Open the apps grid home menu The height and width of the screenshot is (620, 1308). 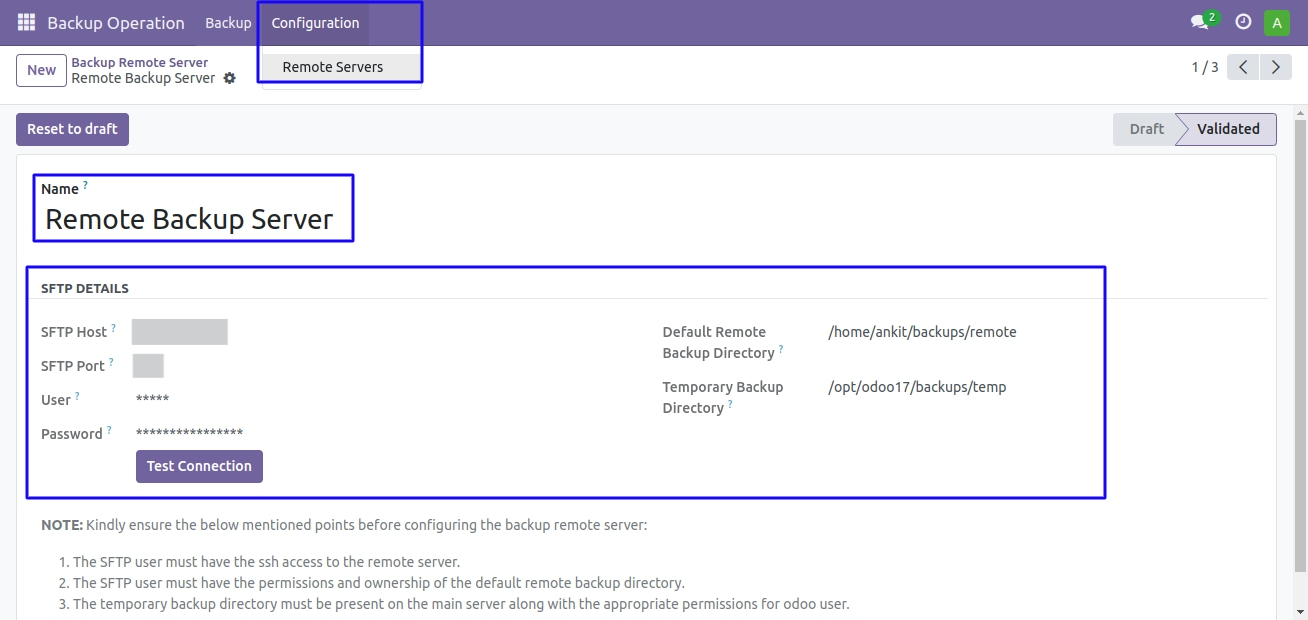(26, 22)
